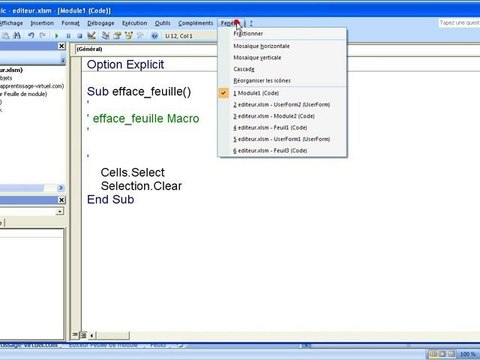Click the 'Selection.Clear' code line
The height and width of the screenshot is (360, 480).
click(x=141, y=186)
